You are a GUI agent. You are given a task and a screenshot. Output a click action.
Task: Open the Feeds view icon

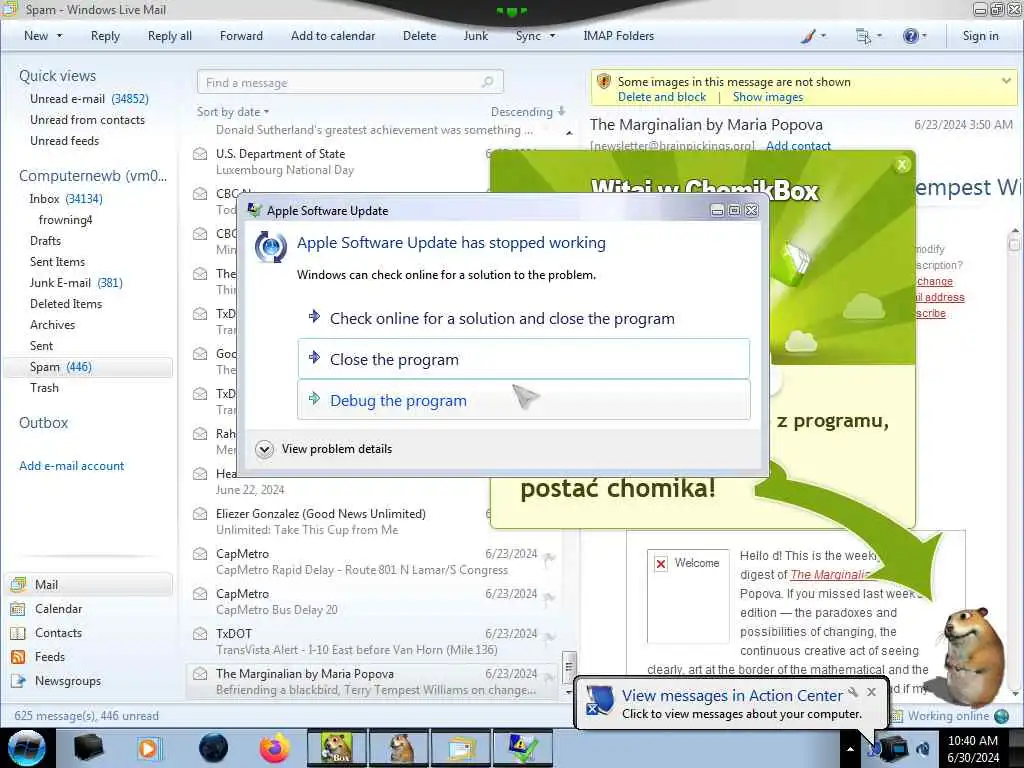pyautogui.click(x=18, y=657)
